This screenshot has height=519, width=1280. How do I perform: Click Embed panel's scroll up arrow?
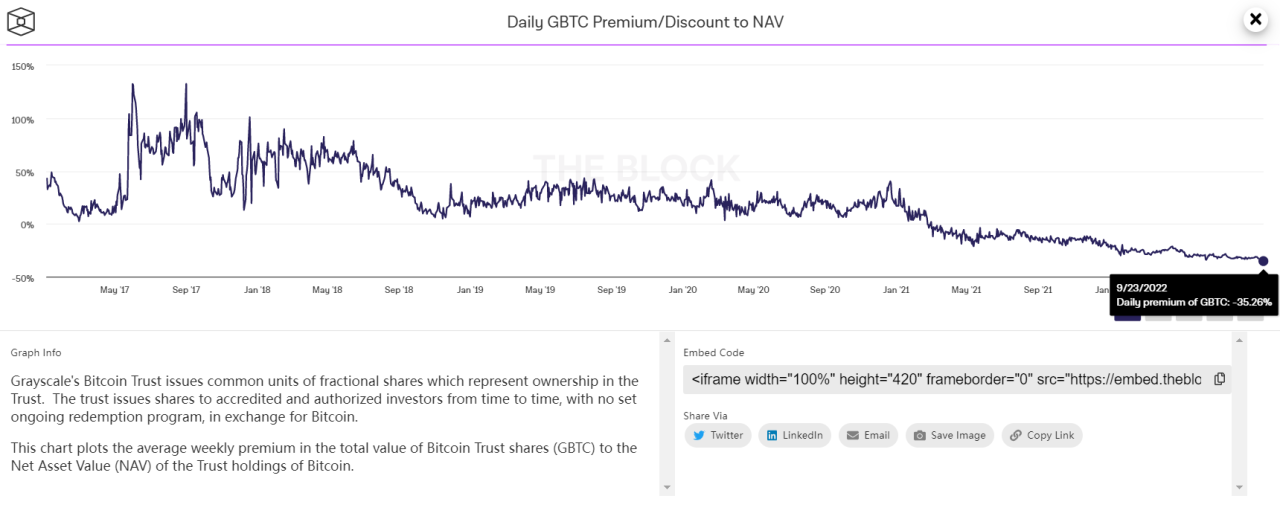[x=1241, y=341]
